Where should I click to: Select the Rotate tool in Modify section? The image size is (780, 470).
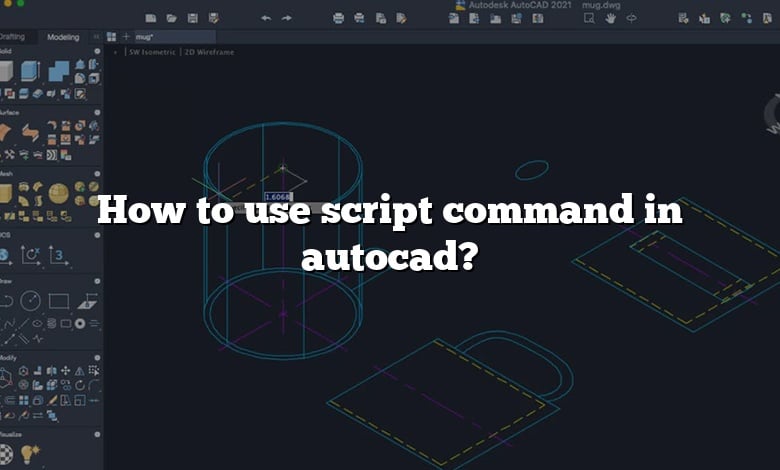[80, 385]
